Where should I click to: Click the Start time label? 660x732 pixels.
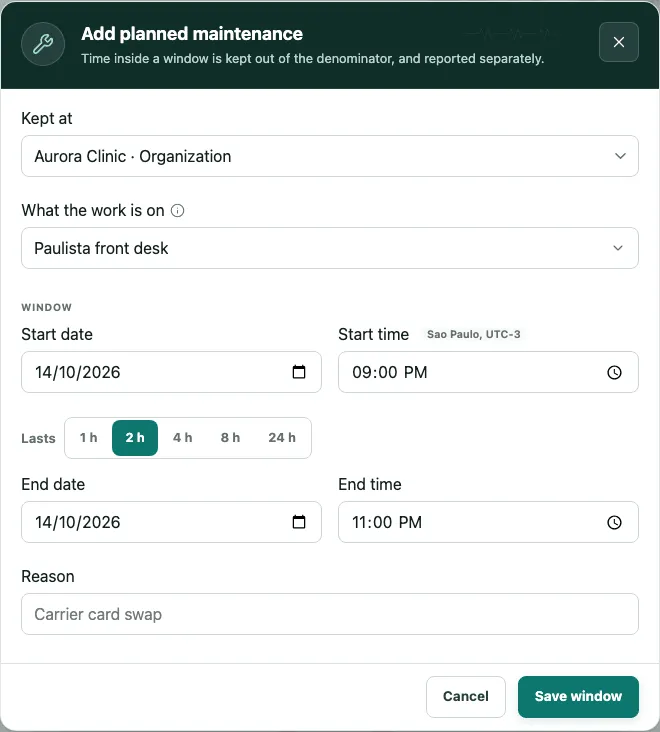(373, 334)
